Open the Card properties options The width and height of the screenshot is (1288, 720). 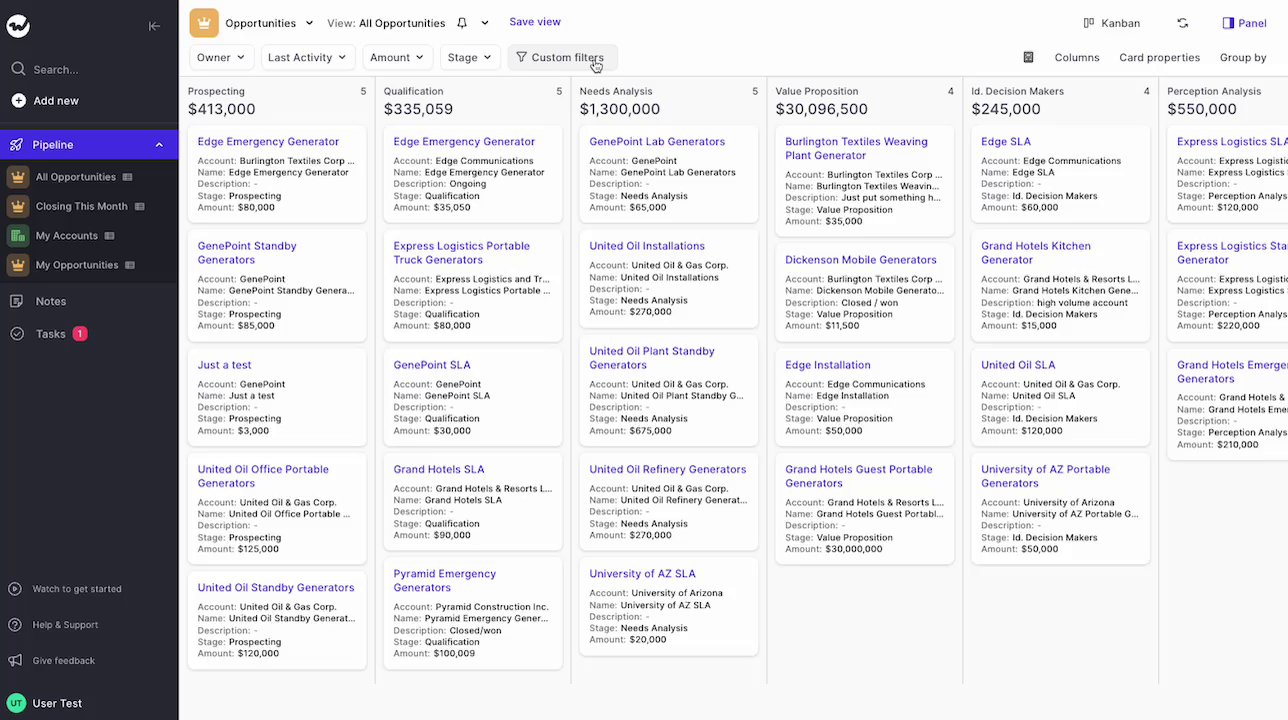click(1159, 58)
